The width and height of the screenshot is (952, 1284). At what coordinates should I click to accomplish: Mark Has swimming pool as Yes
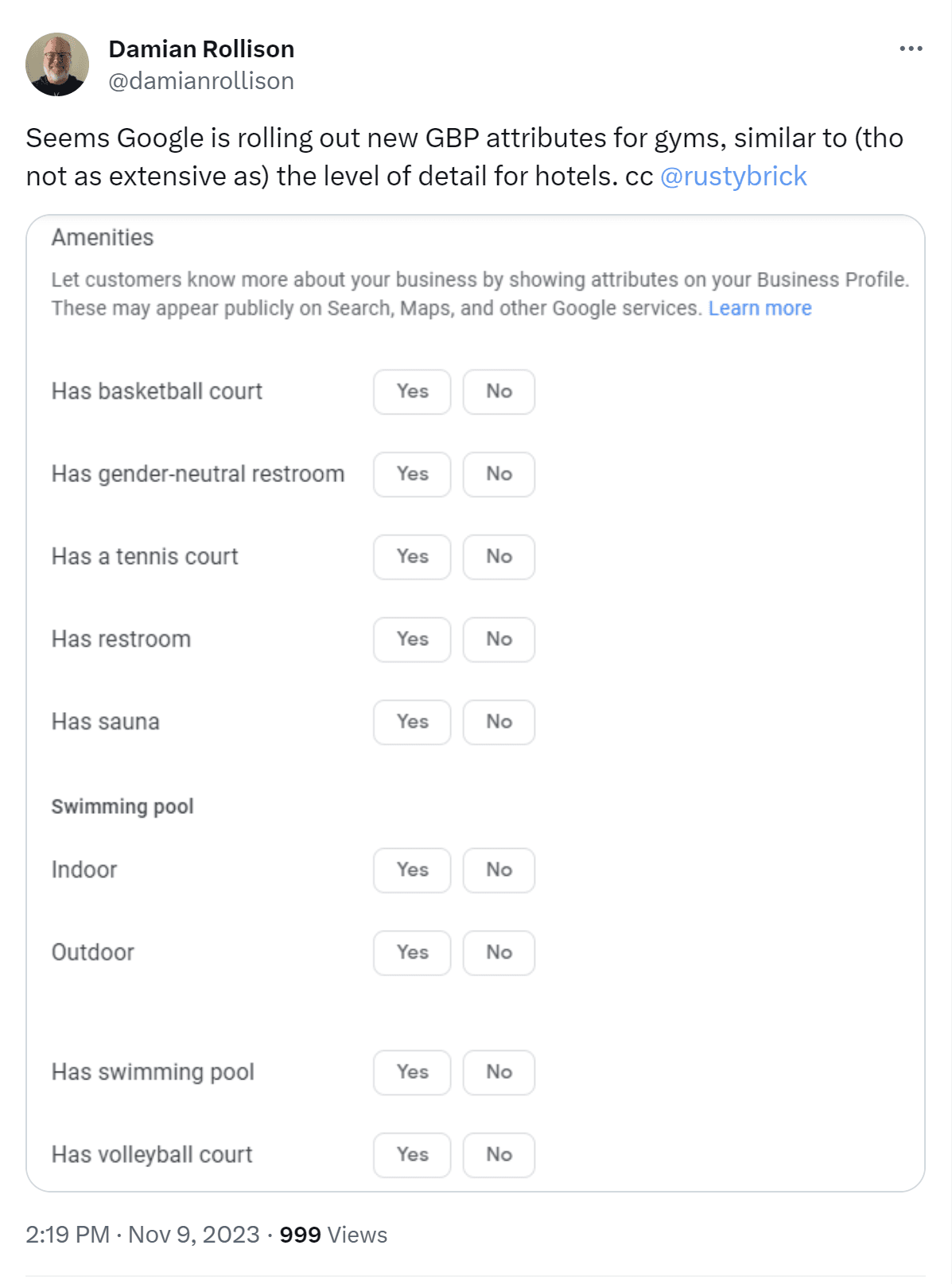coord(412,1072)
